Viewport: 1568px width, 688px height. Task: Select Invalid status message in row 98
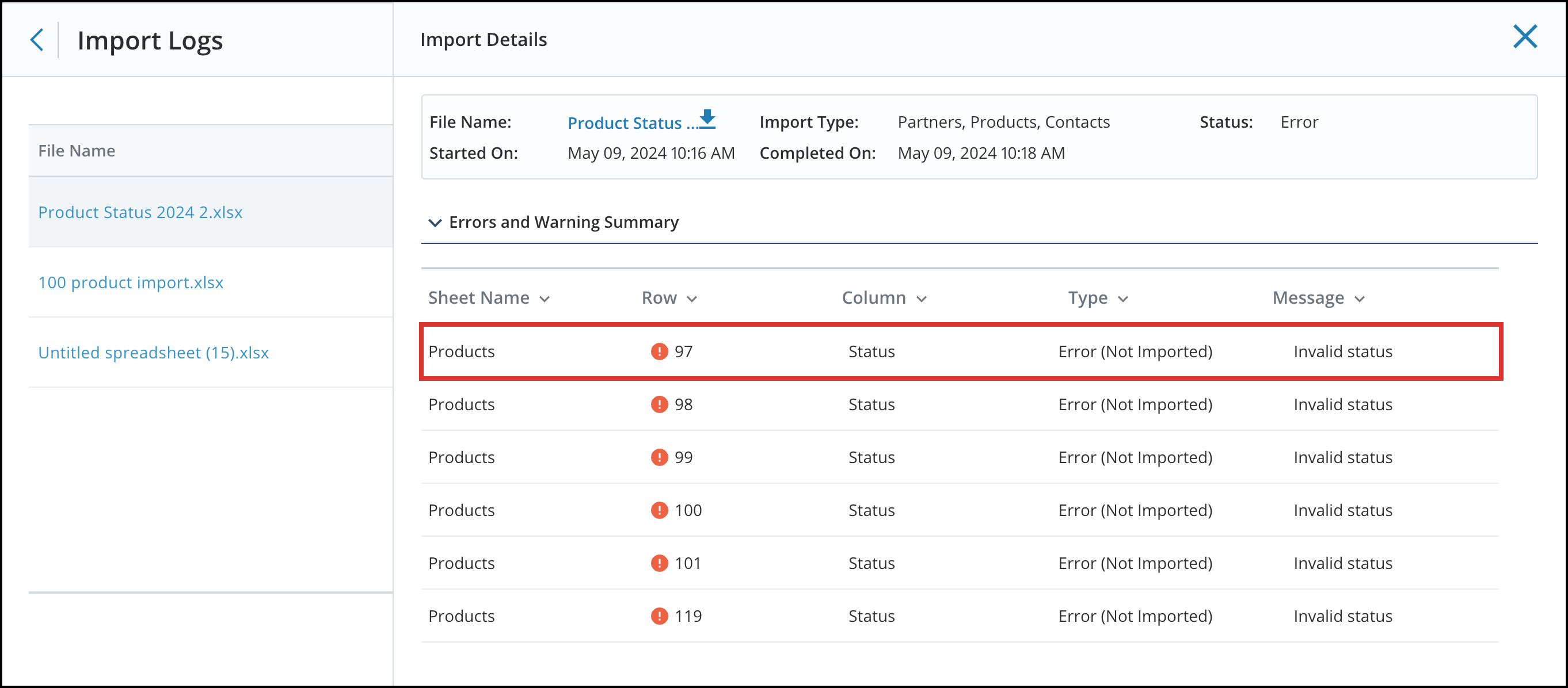coord(1343,404)
